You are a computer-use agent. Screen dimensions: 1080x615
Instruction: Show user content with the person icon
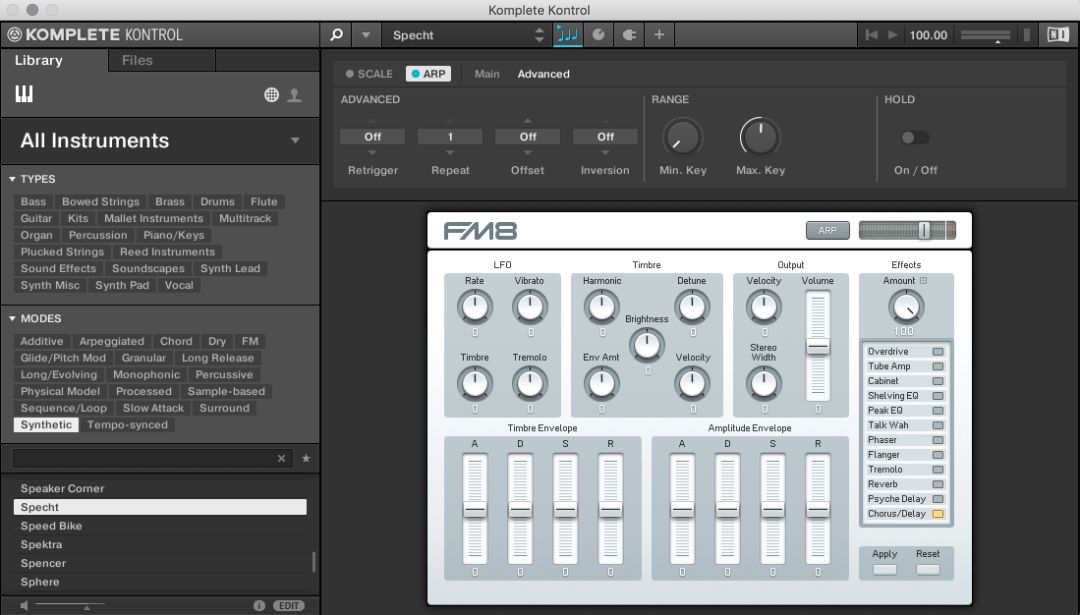[x=294, y=95]
